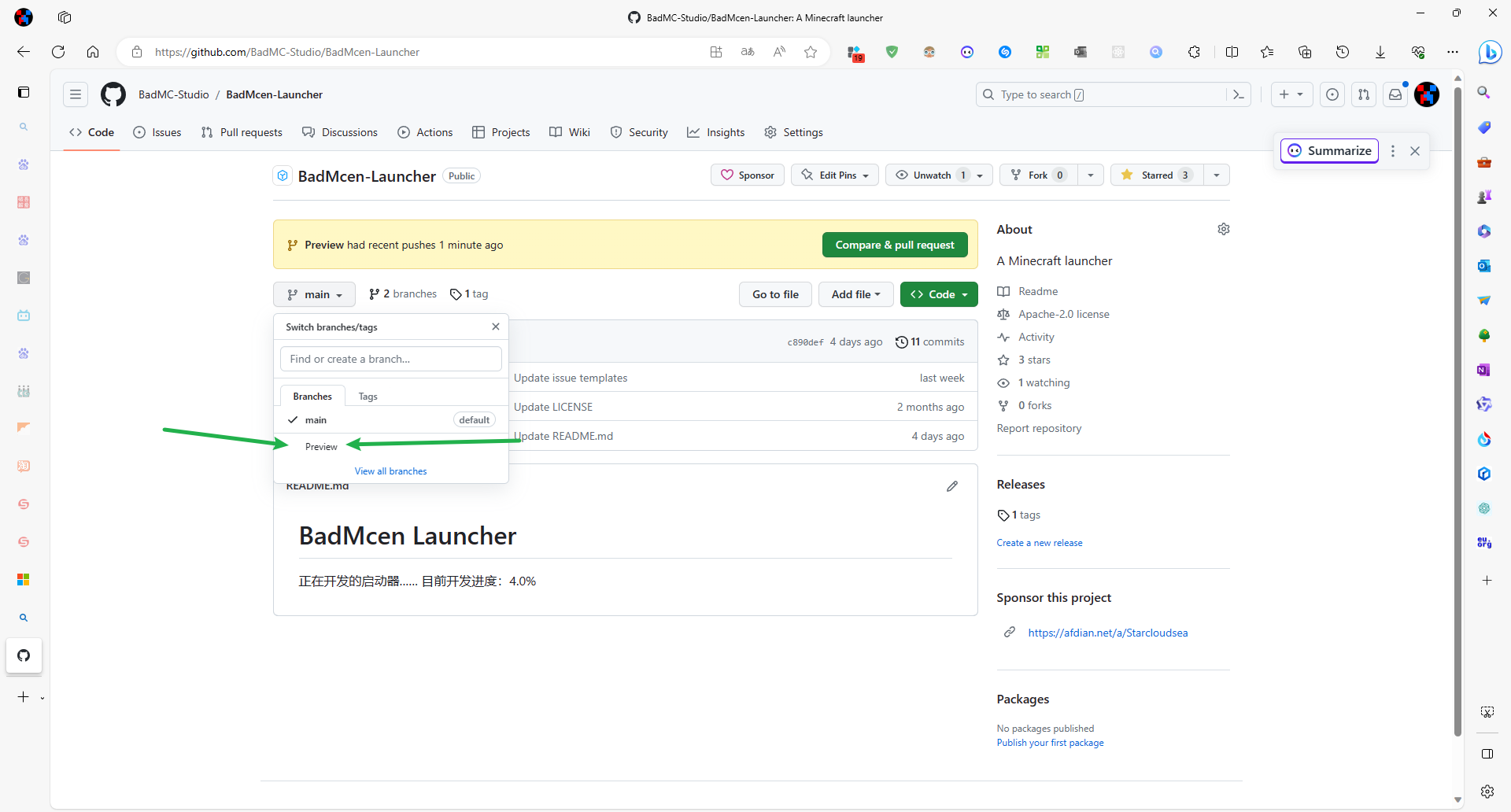Open the Bing Copilot sidebar icon
1511x812 pixels.
coord(1489,52)
